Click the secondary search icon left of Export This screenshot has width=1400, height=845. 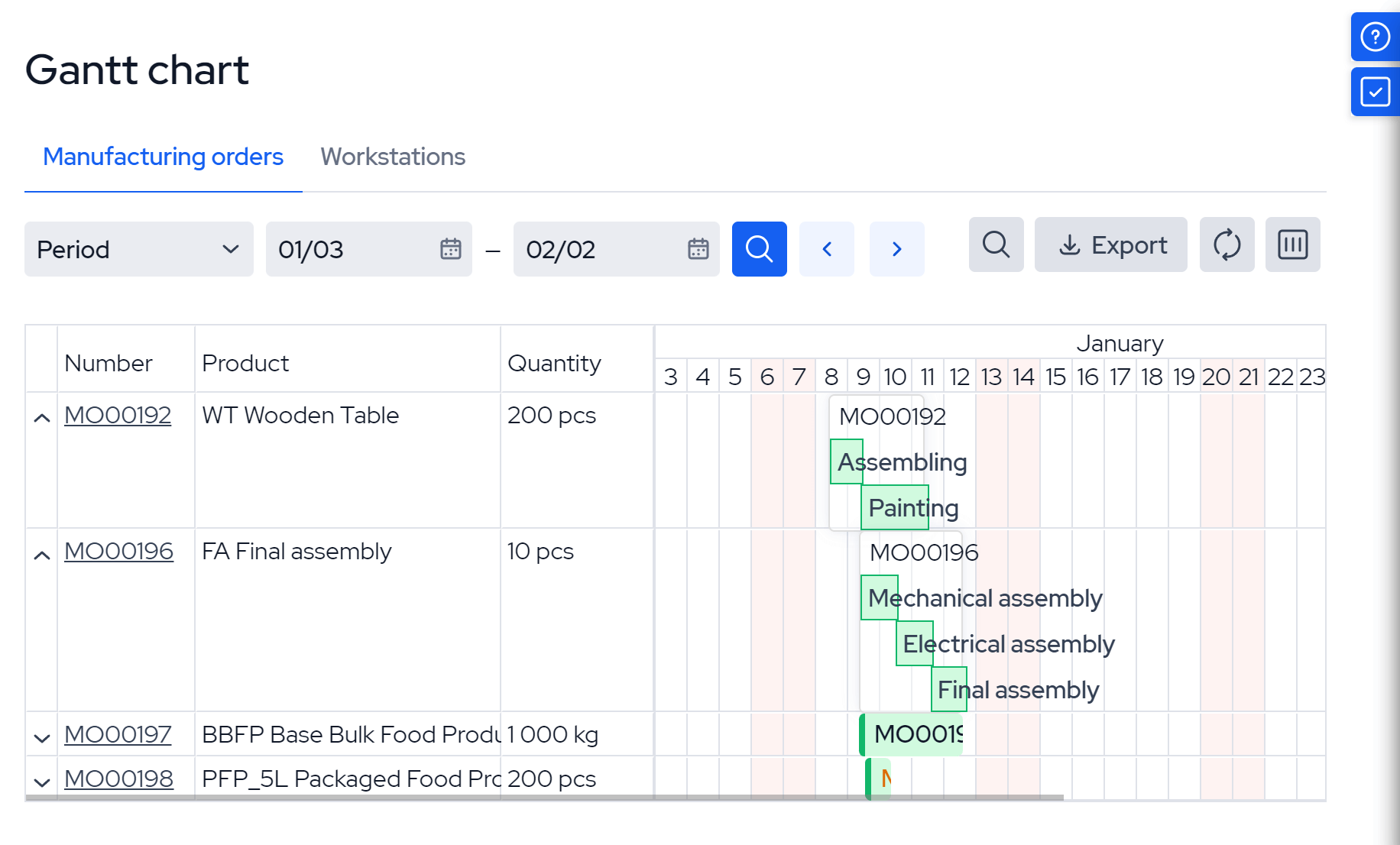(995, 244)
